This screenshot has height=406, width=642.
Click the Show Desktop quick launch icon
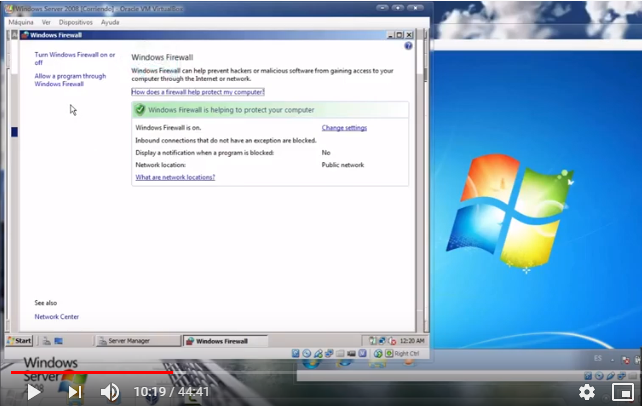tap(59, 341)
